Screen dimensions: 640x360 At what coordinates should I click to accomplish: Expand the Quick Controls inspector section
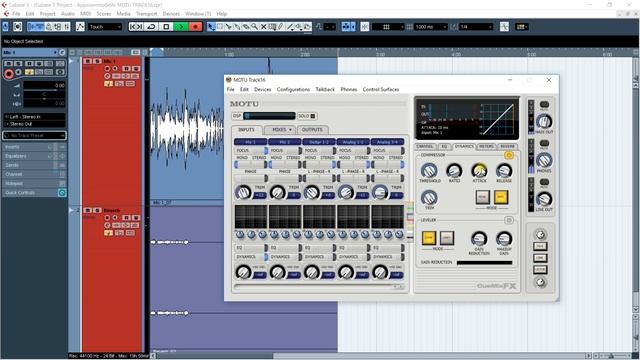coord(34,193)
